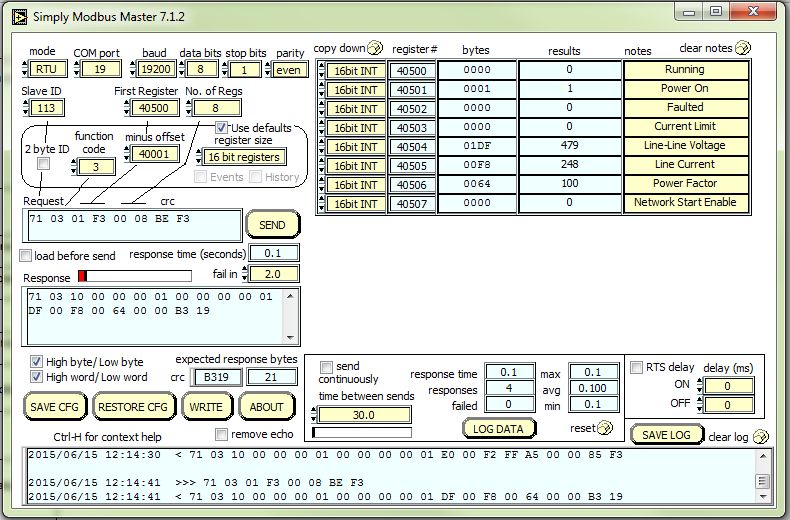
Task: Click the reset statistics round icon
Action: pos(605,428)
